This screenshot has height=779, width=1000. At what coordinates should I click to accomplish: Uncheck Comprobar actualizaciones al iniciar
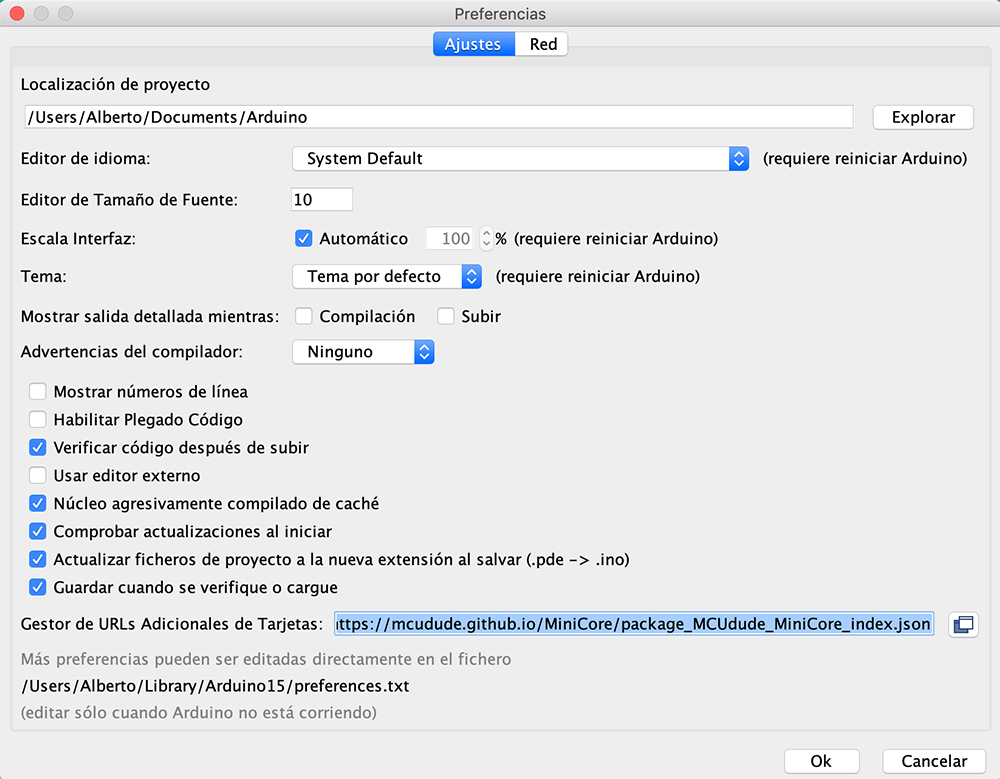pyautogui.click(x=38, y=532)
